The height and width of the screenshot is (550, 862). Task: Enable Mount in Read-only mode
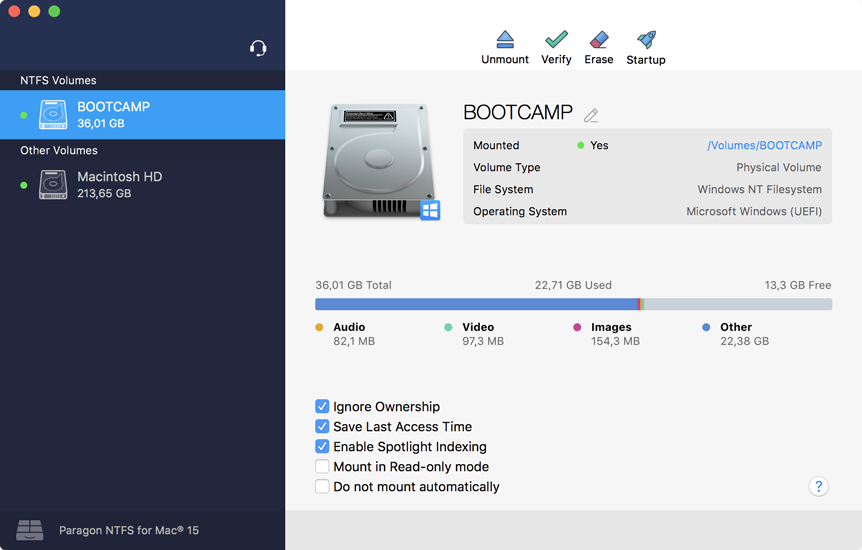[322, 467]
